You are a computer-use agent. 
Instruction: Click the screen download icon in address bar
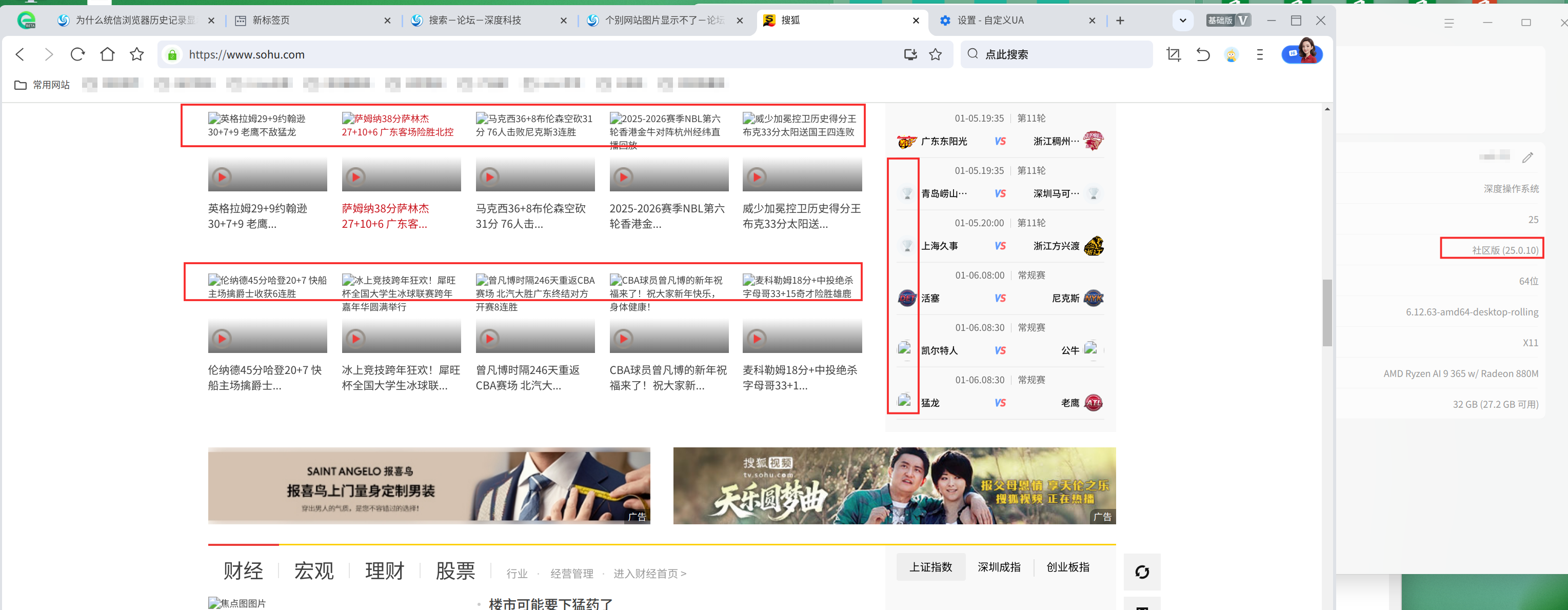pos(910,55)
